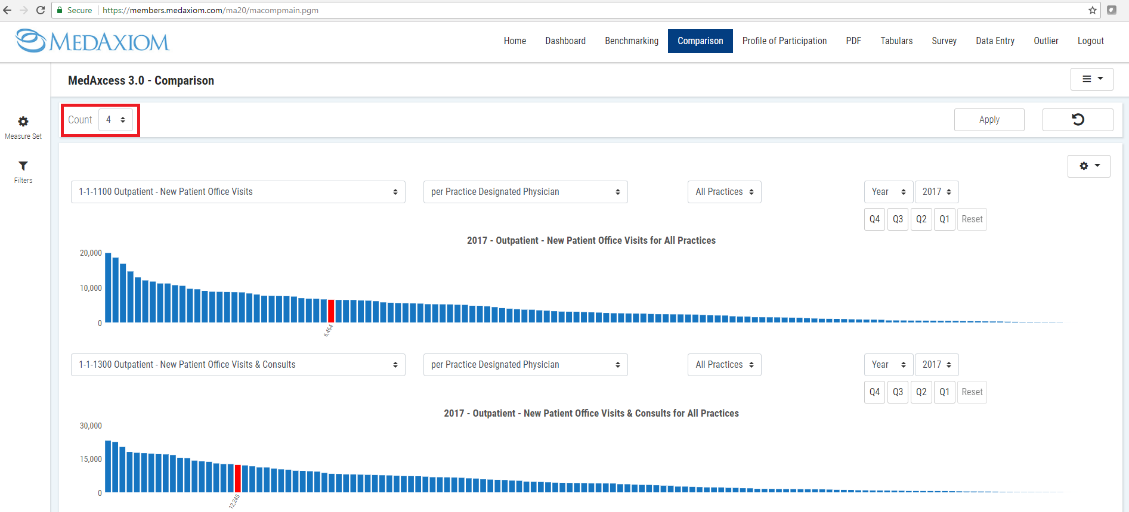Open the Count dropdown
The height and width of the screenshot is (512, 1129).
tap(115, 120)
